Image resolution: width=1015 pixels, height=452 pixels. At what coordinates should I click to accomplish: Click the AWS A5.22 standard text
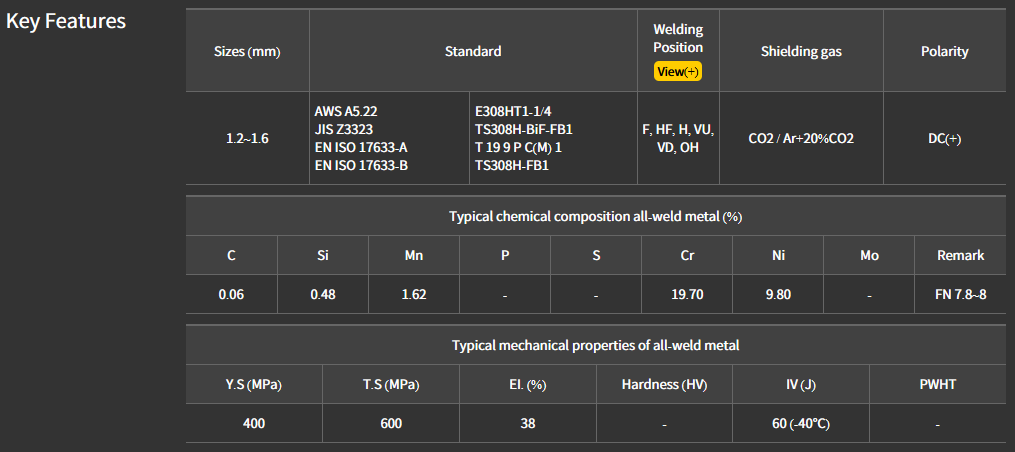[348, 111]
